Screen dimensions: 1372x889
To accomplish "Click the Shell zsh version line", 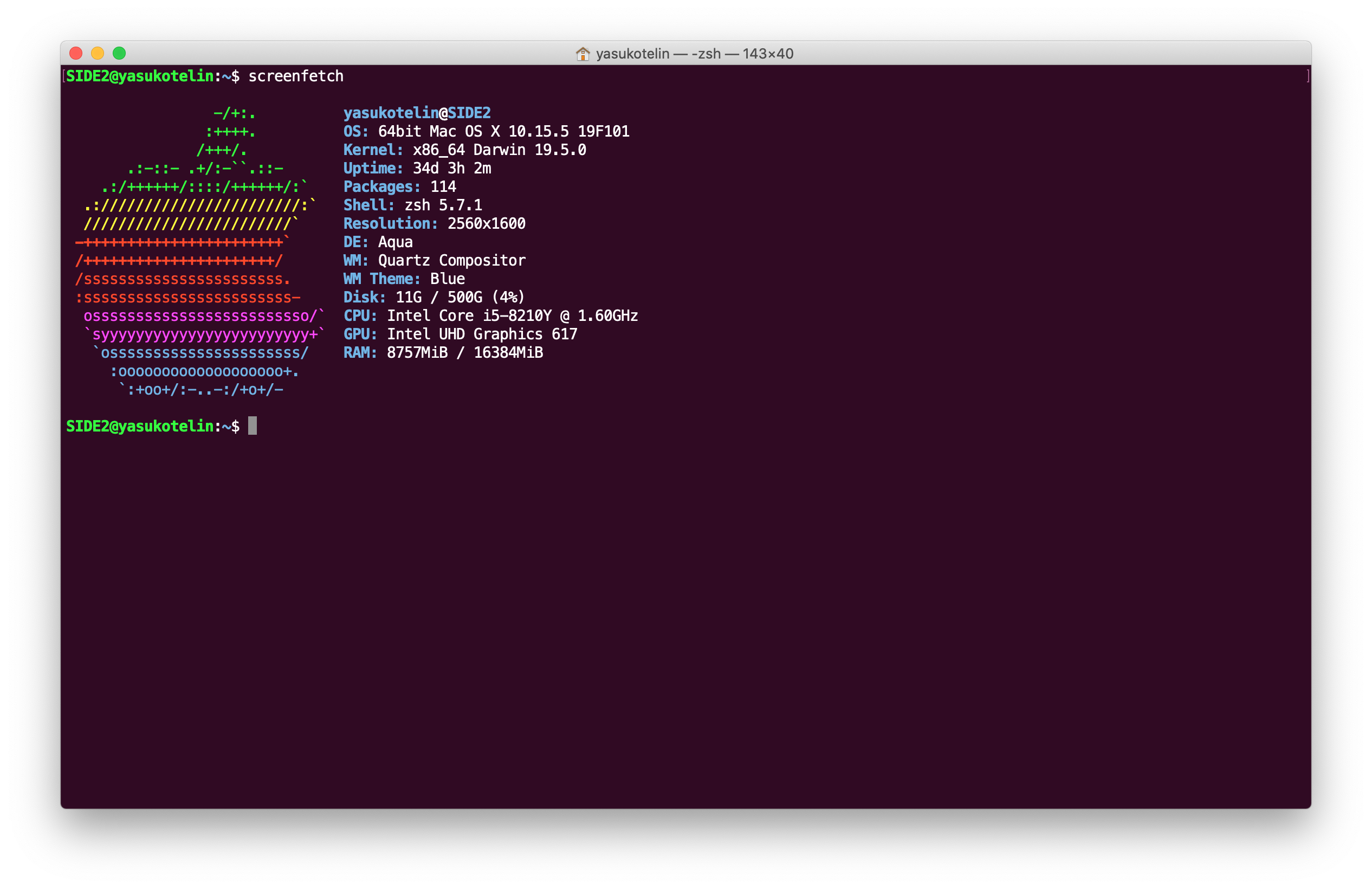I will pos(413,205).
